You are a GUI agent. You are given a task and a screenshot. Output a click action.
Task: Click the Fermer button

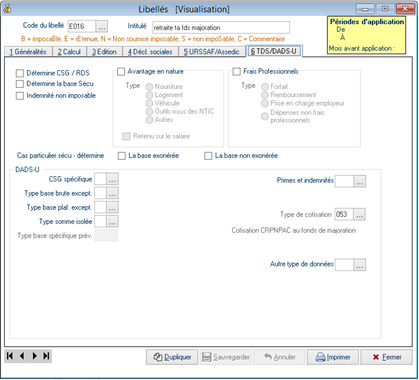[x=387, y=357]
